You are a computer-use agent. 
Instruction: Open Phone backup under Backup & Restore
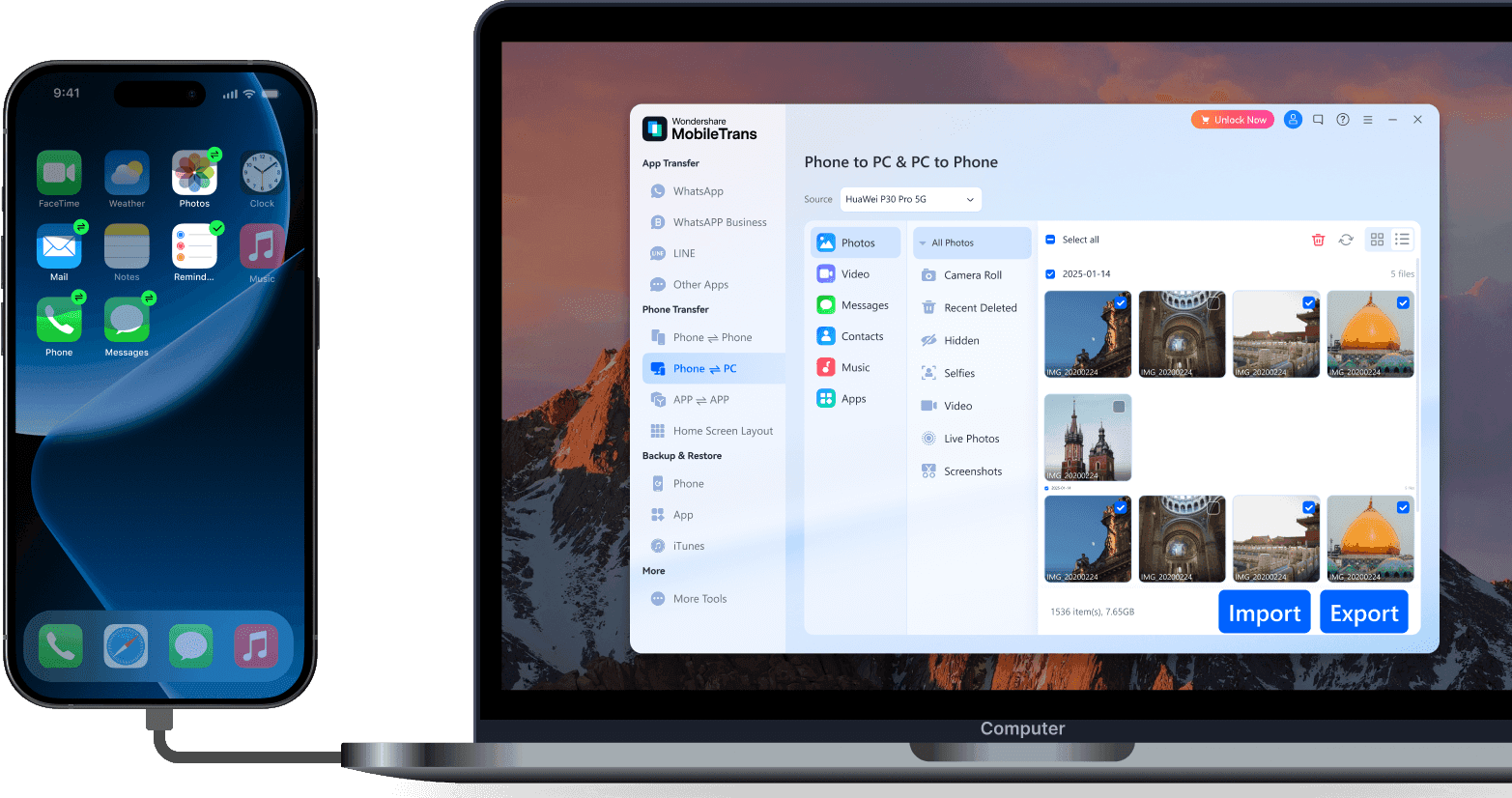coord(677,483)
